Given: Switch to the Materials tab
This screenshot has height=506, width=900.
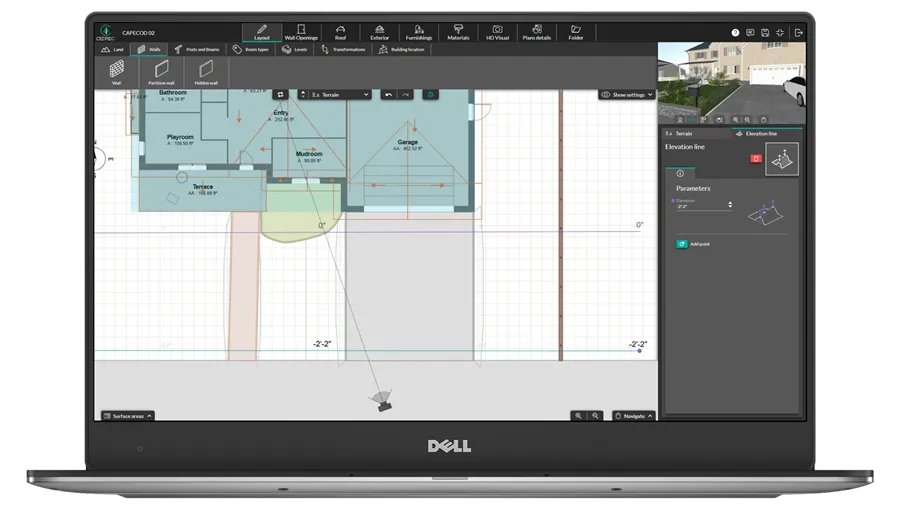Looking at the screenshot, I should click(x=458, y=32).
